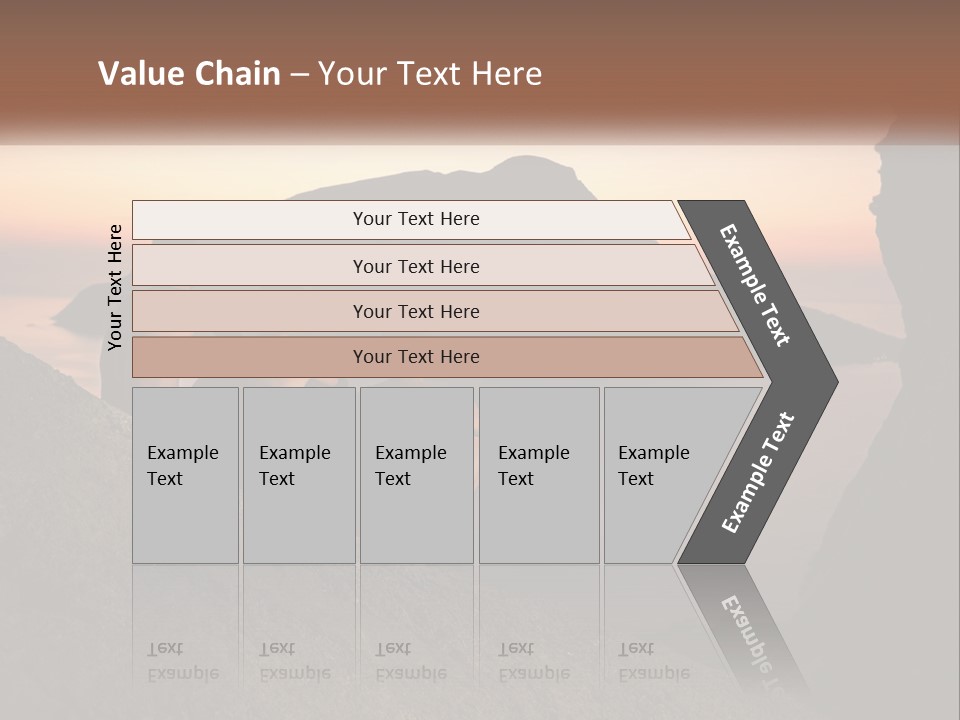
Task: Click the dark gray chevron arrow tip
Action: point(814,382)
